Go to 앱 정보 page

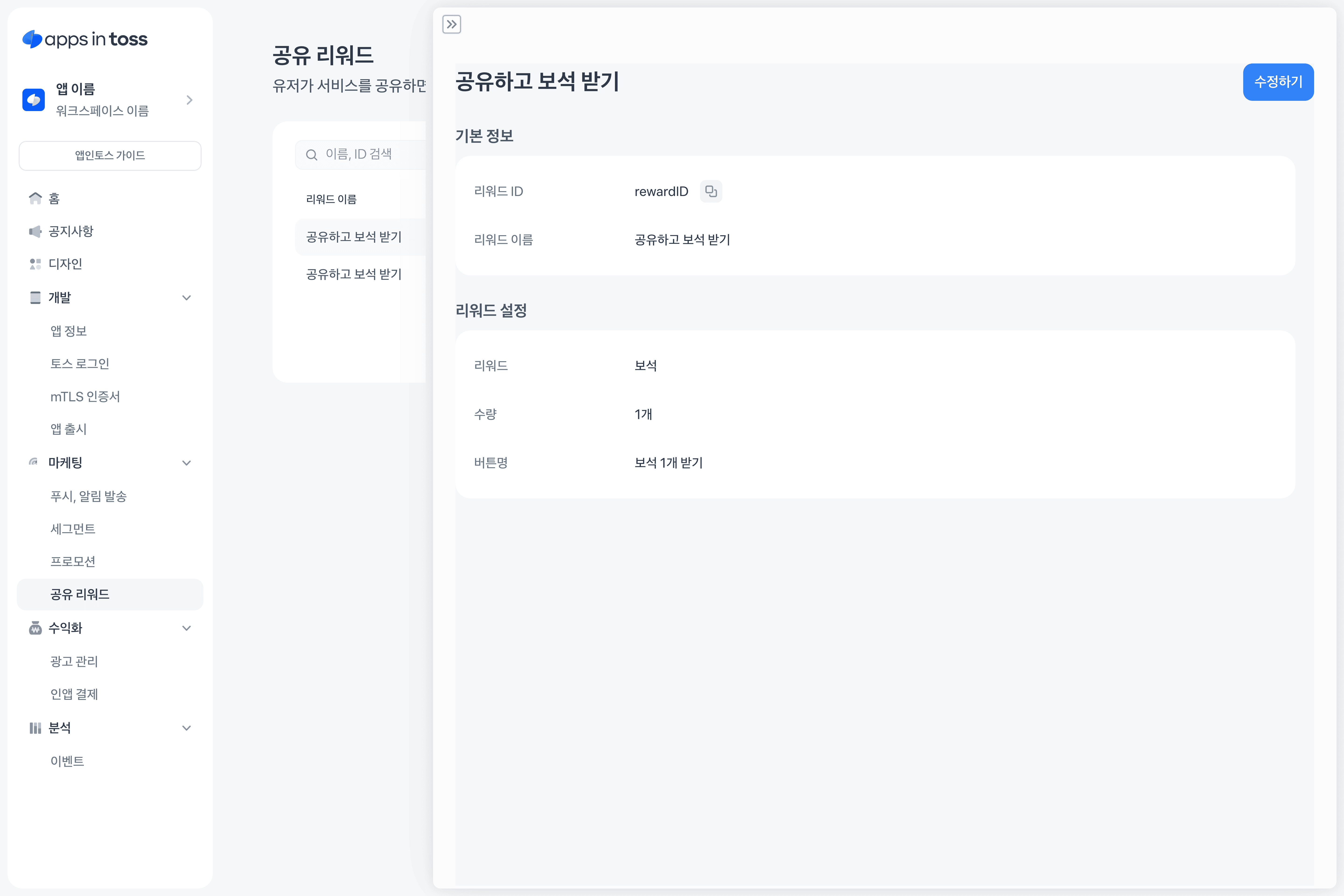[110, 331]
